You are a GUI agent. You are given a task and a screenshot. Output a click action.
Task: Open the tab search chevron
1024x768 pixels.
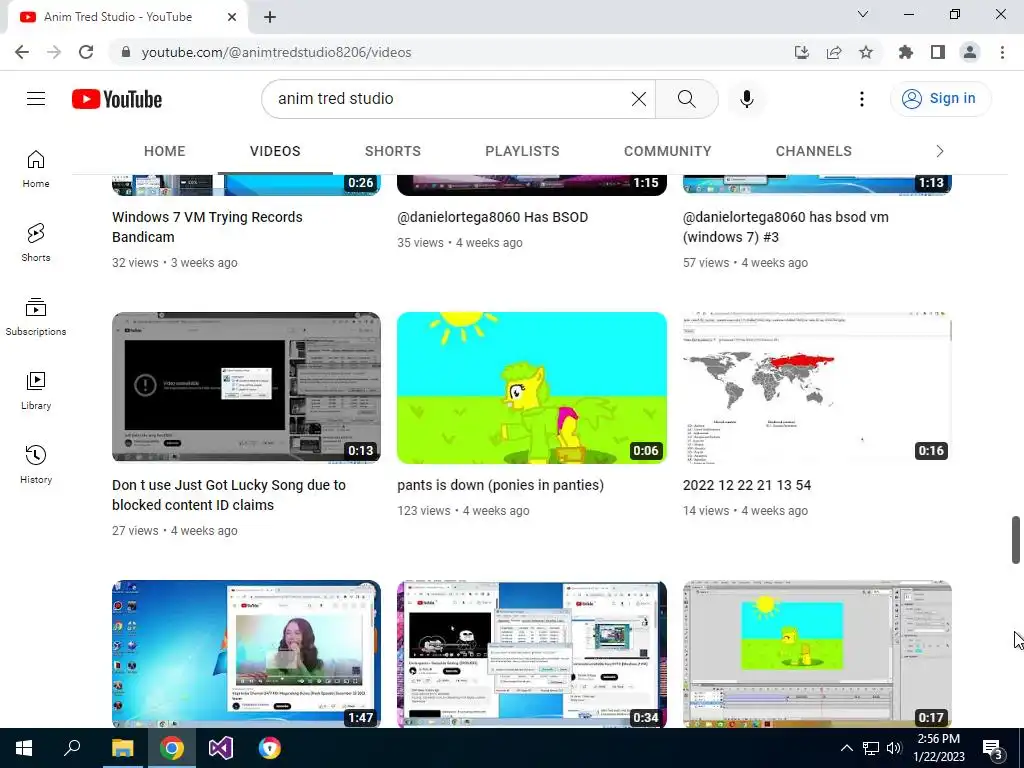pyautogui.click(x=863, y=14)
